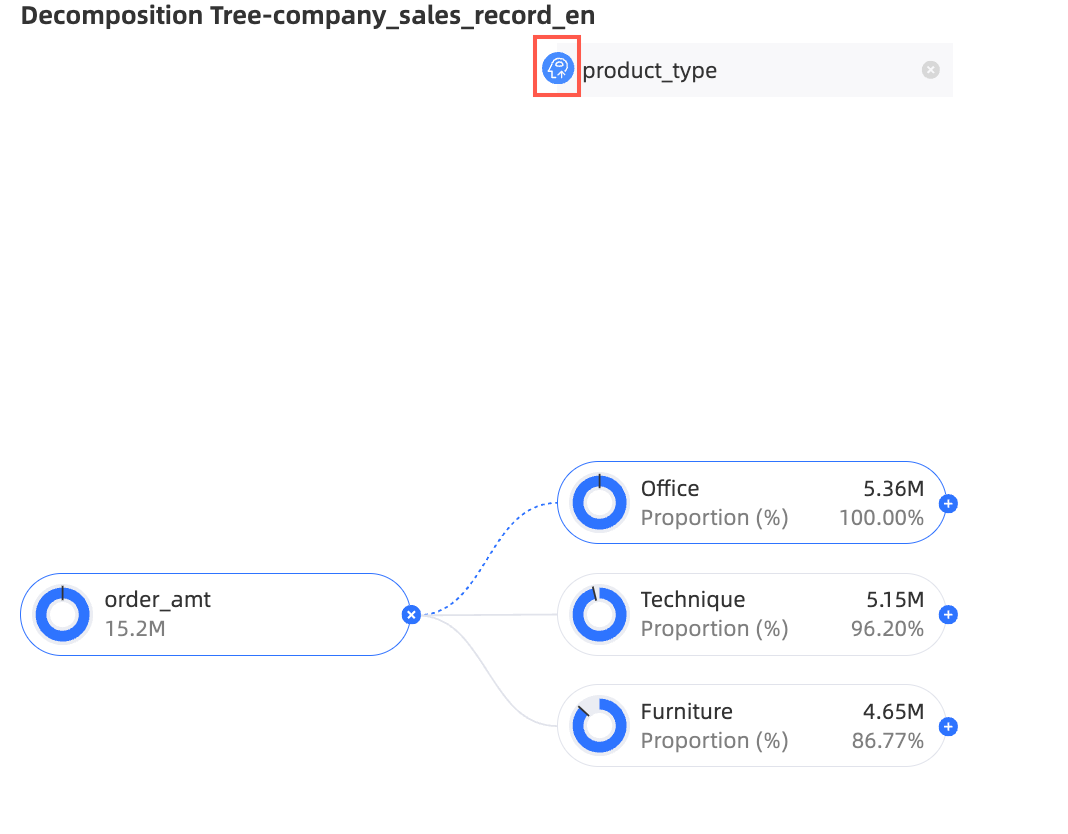
Task: Click the 96.20% proportion value
Action: [888, 629]
